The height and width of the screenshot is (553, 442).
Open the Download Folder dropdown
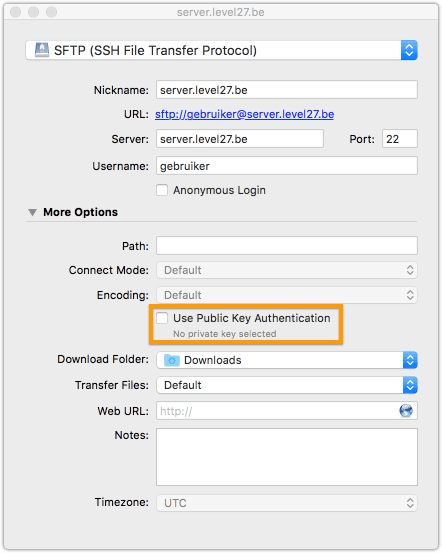[287, 360]
